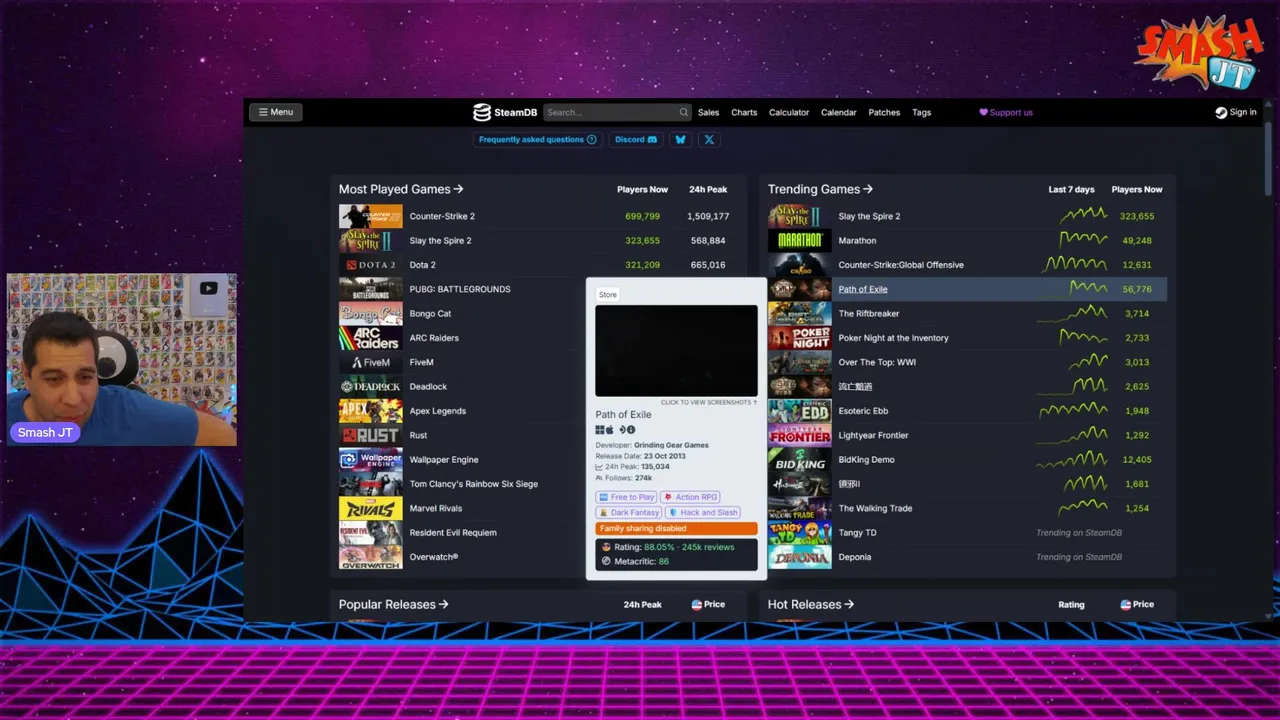Click the Store button in popup
Screen dimensions: 1280x720
[x=608, y=295]
